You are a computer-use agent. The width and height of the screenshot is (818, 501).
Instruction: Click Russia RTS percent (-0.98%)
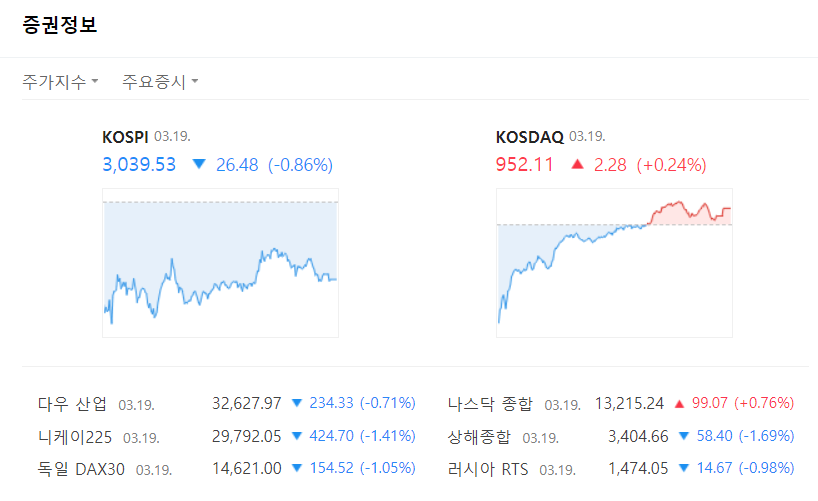point(766,468)
